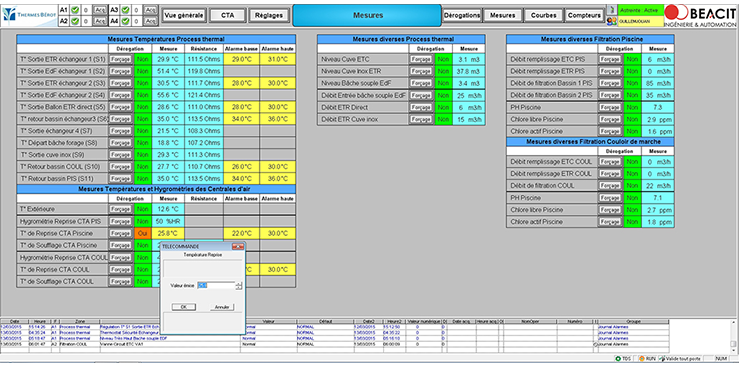Open the Courbes screen

[543, 15]
